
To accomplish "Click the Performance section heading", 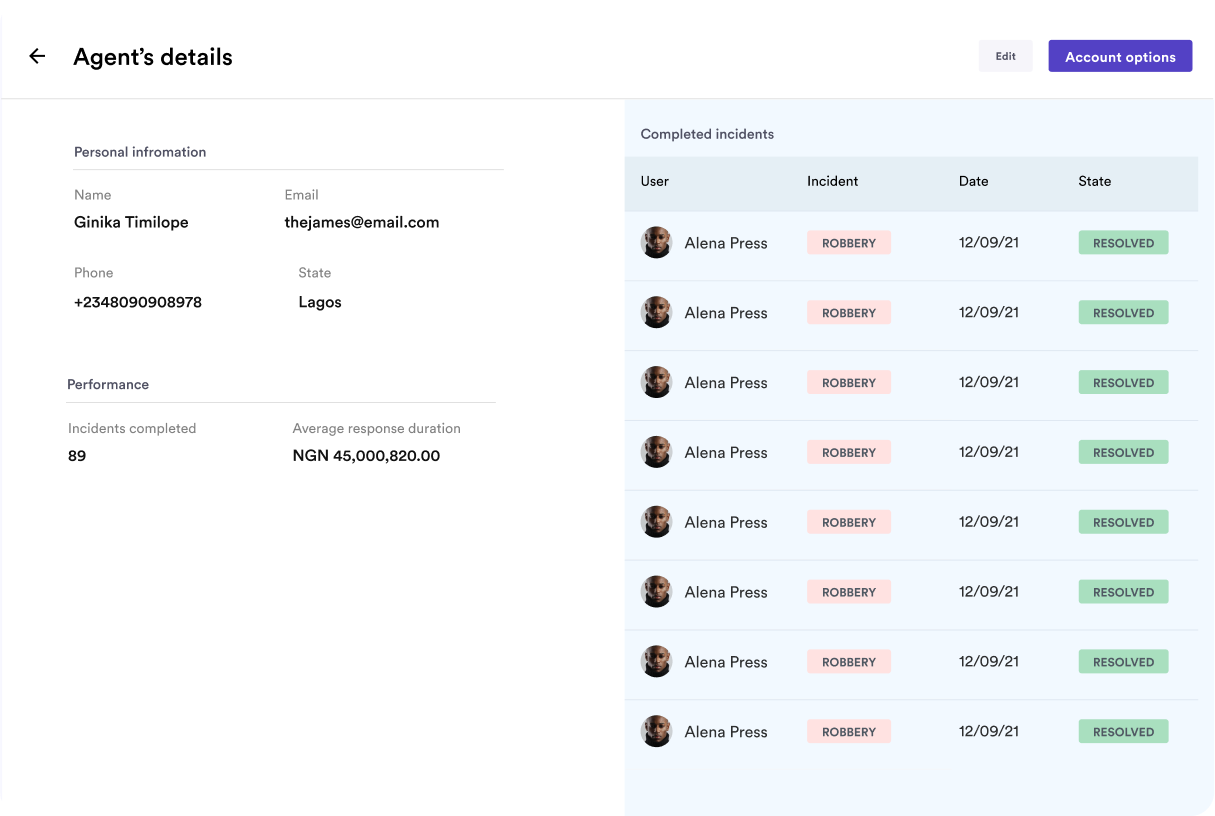I will pyautogui.click(x=108, y=384).
